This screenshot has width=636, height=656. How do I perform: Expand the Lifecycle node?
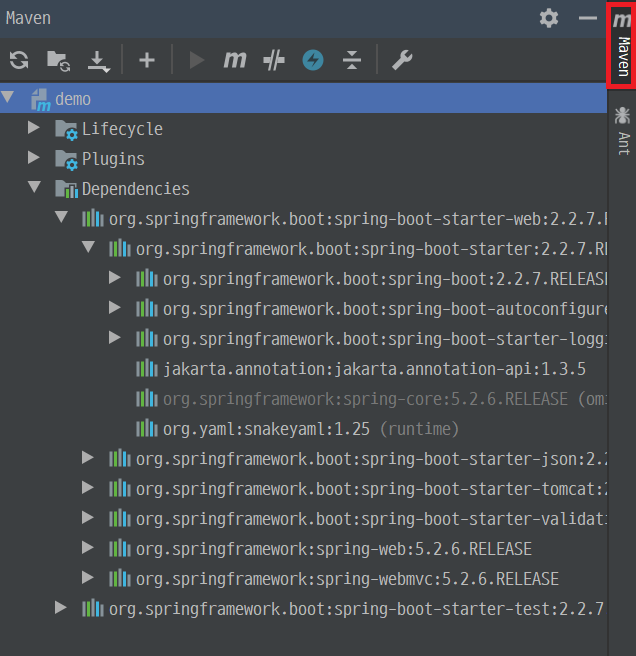pos(33,128)
